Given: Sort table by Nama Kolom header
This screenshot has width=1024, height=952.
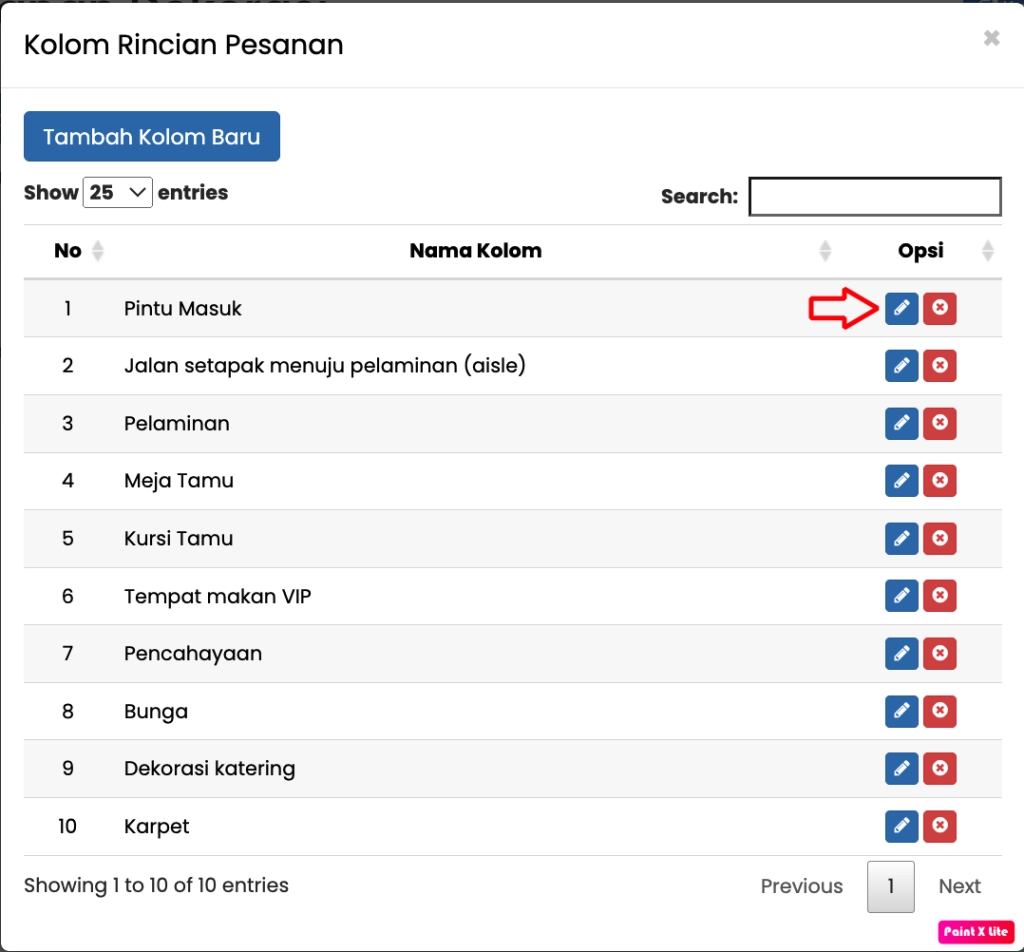Looking at the screenshot, I should [475, 251].
